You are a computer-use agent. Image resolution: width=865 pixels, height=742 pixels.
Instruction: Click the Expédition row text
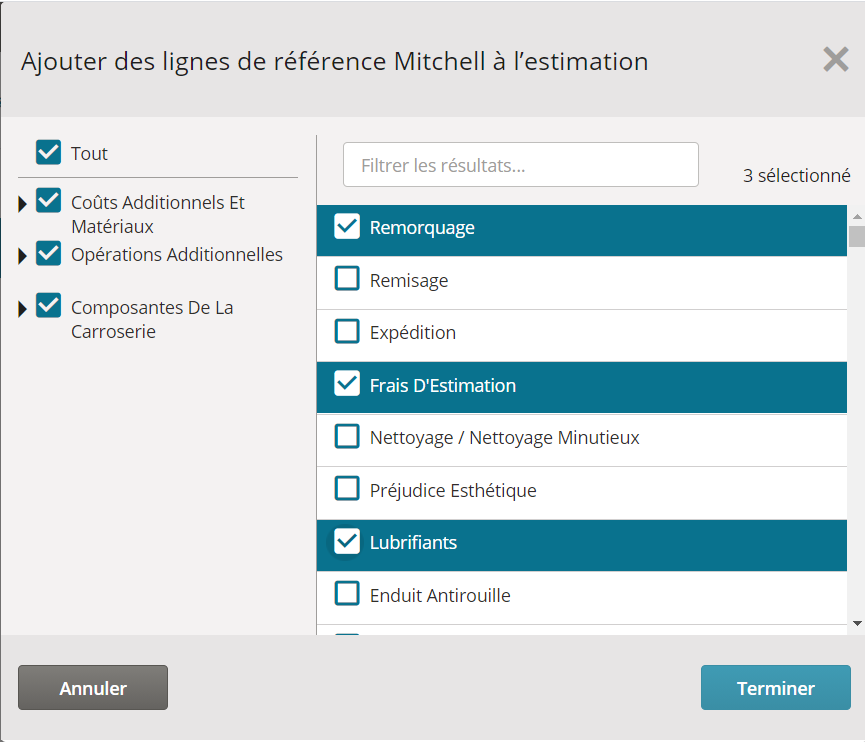[x=413, y=333]
